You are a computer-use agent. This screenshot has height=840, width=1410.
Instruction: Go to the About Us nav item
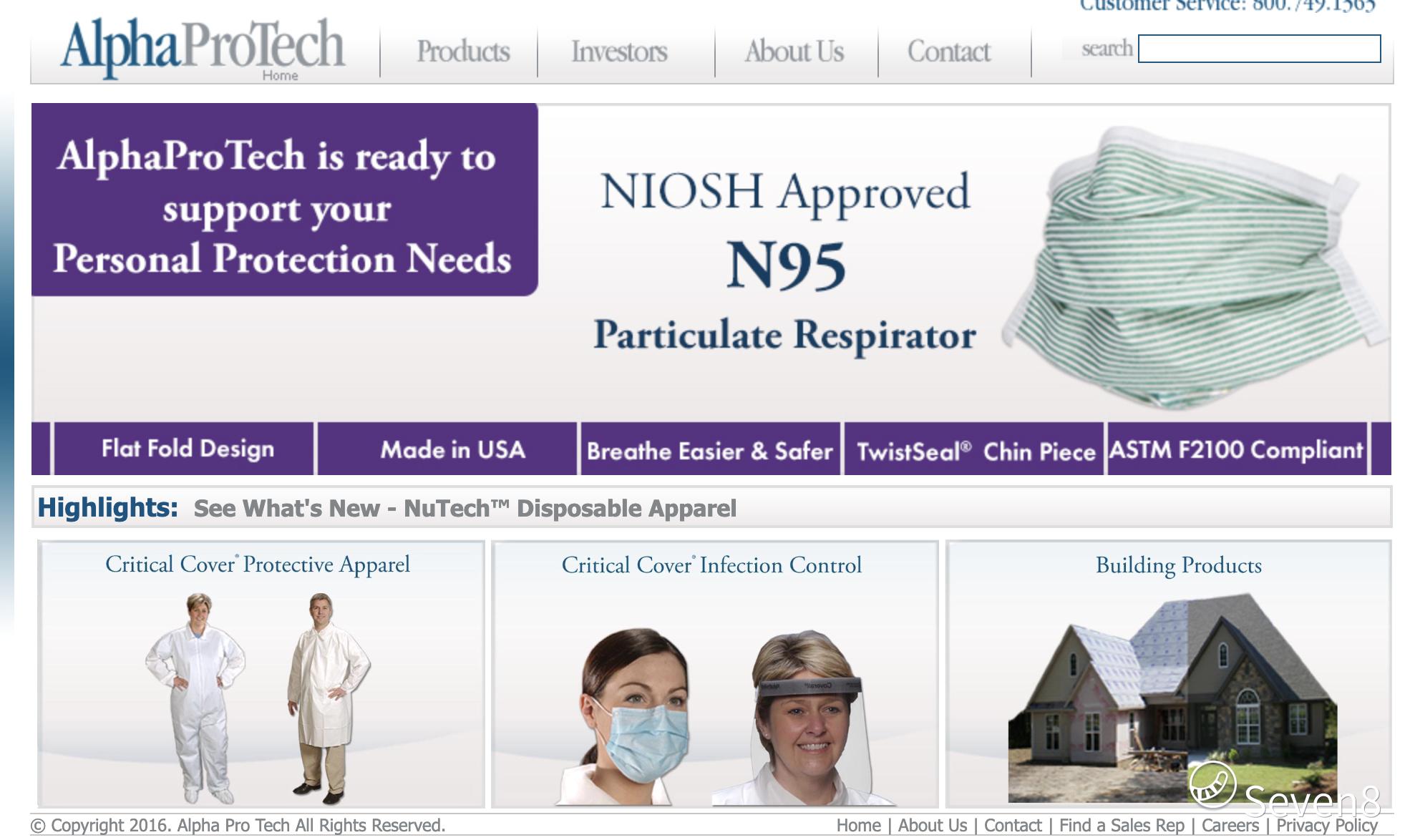click(794, 52)
